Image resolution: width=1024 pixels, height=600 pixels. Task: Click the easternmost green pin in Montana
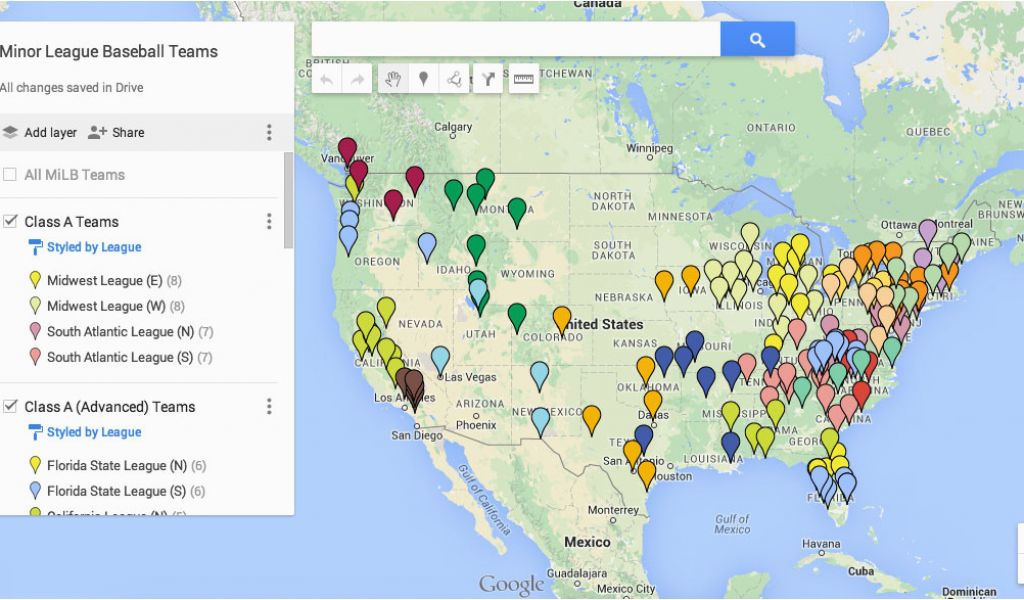tap(517, 212)
